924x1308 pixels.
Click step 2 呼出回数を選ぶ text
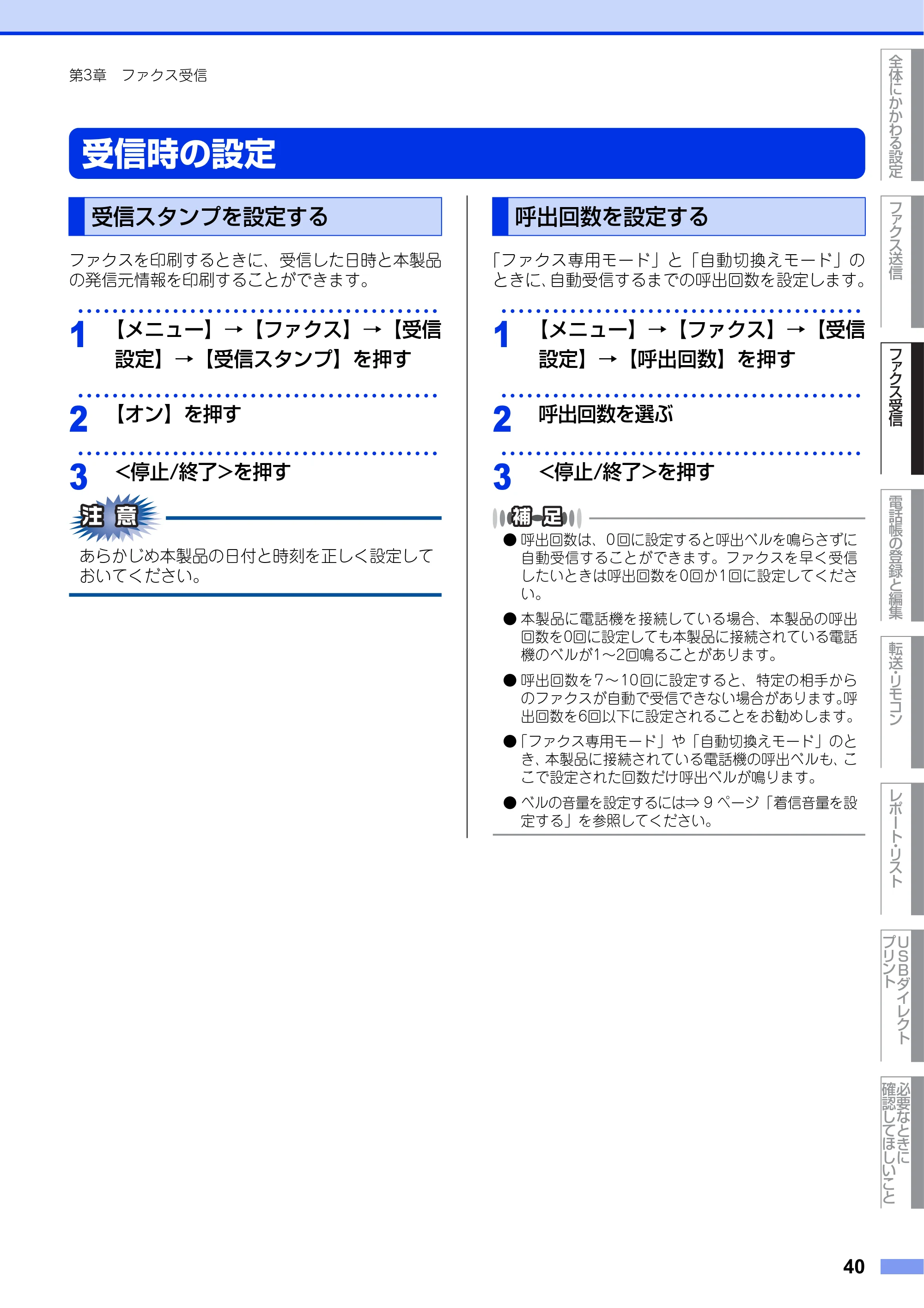coord(606,414)
